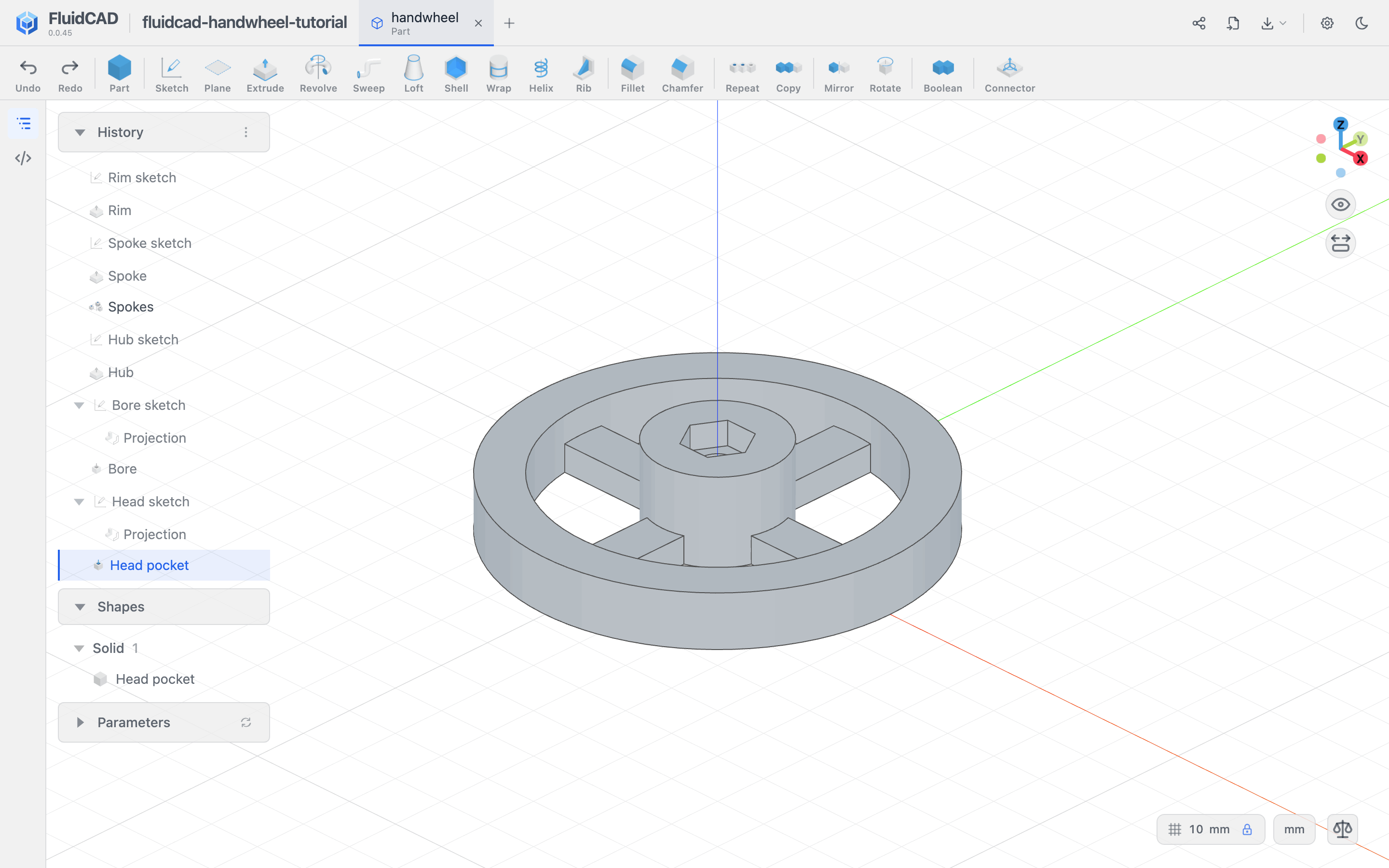Open the History panel options menu
Screen dimensions: 1389x868
coord(245,133)
